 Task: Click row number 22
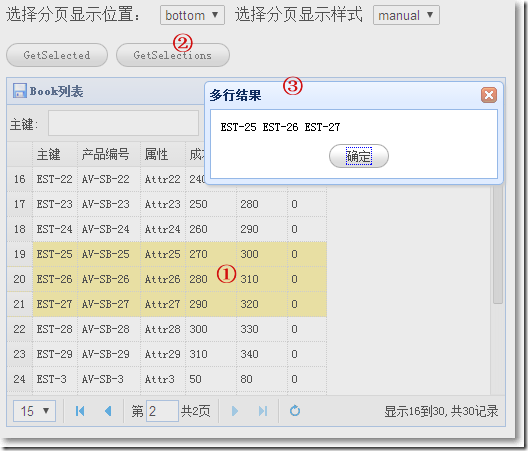pos(19,329)
